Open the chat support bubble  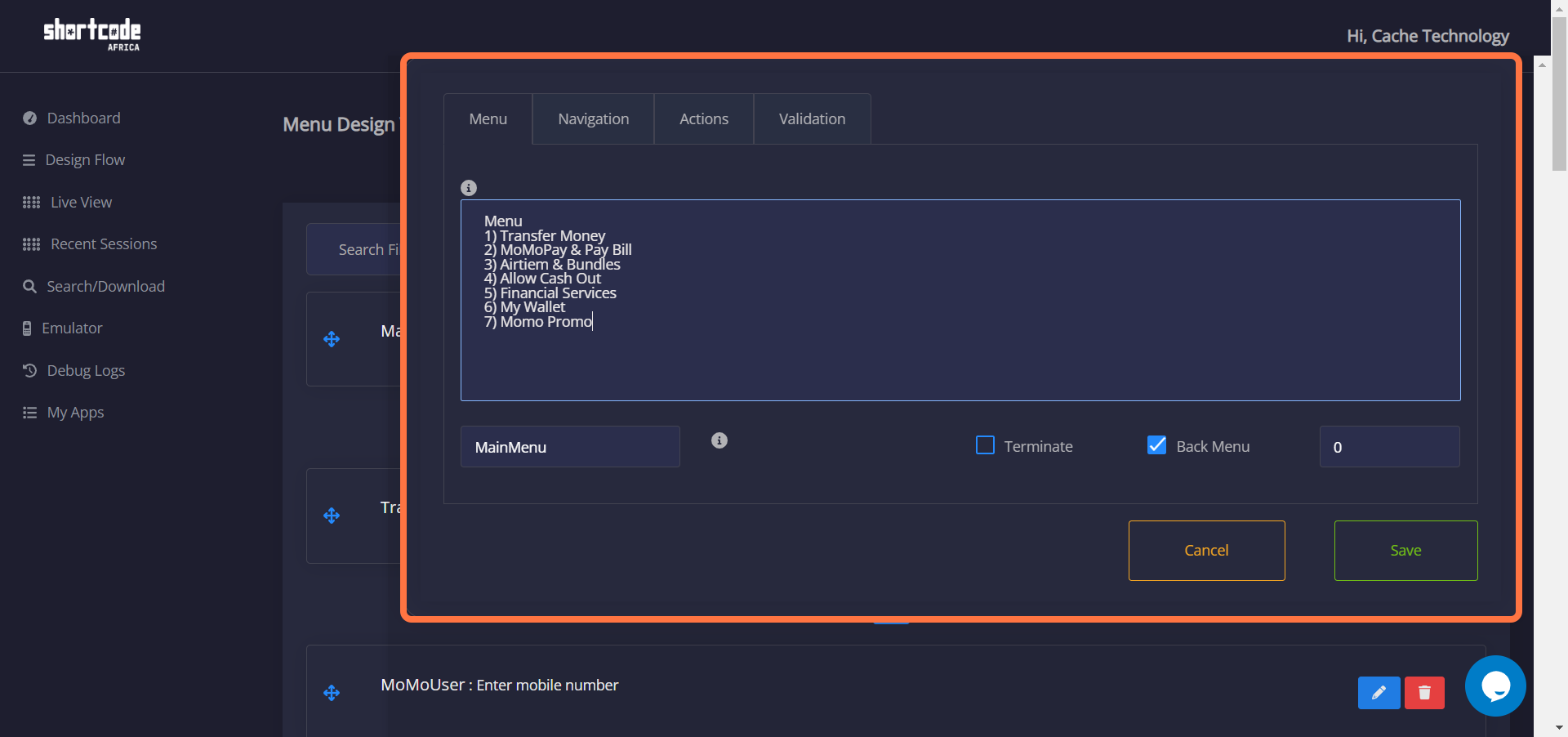tap(1495, 686)
